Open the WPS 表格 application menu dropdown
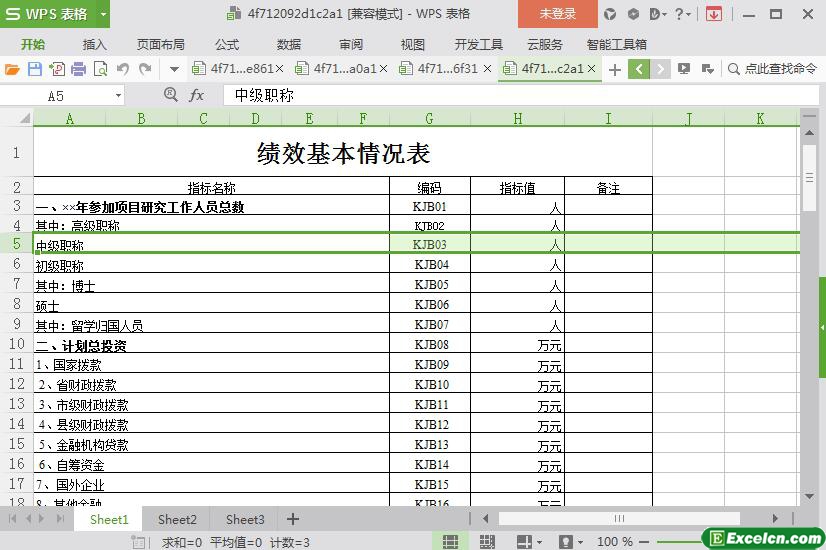 tap(103, 14)
